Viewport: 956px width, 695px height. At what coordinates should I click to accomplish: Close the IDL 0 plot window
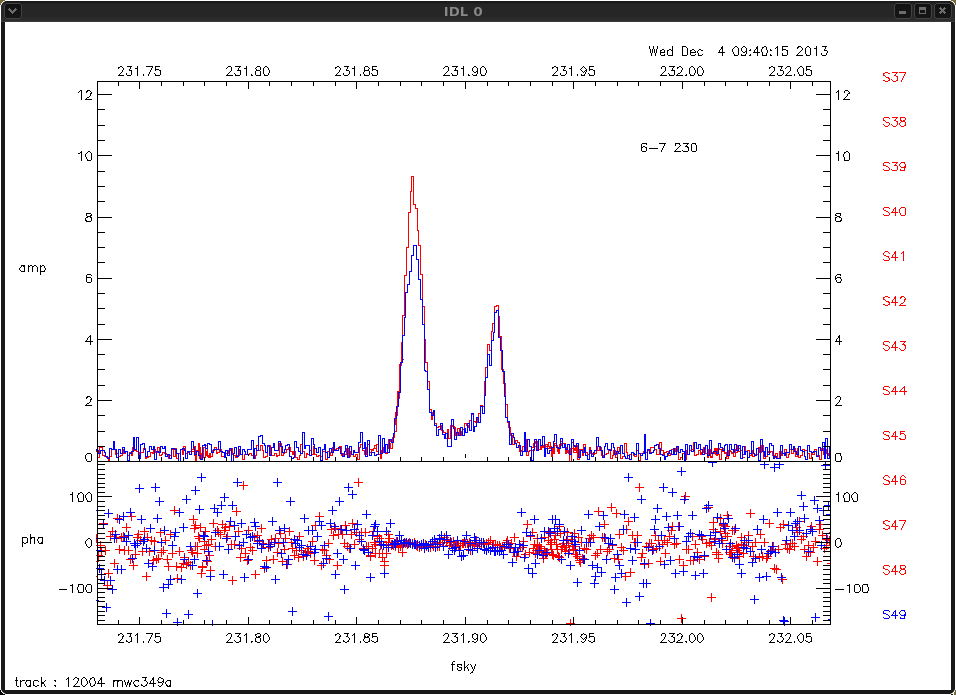pyautogui.click(x=942, y=11)
